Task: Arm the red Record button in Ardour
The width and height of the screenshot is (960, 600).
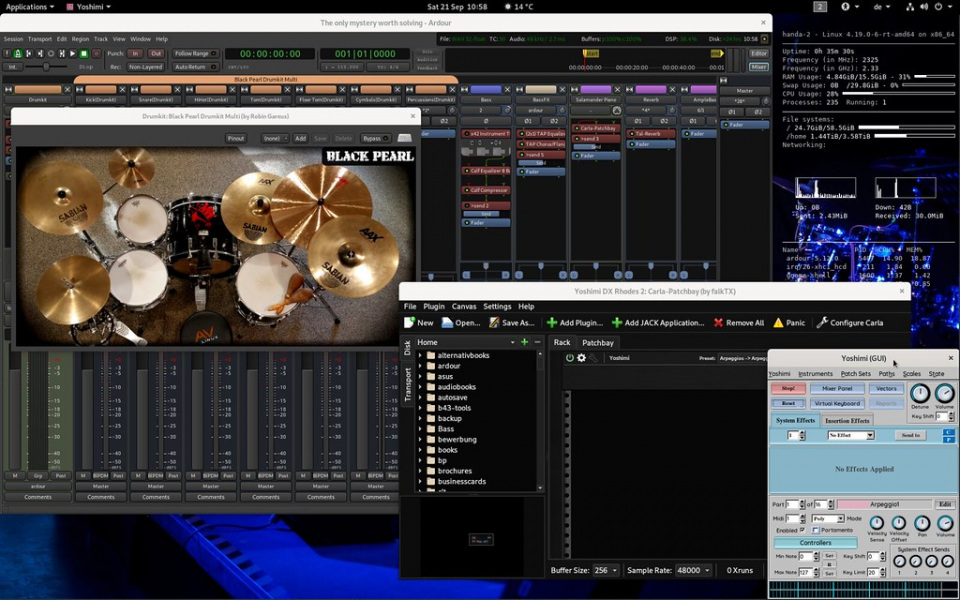Action: (96, 53)
